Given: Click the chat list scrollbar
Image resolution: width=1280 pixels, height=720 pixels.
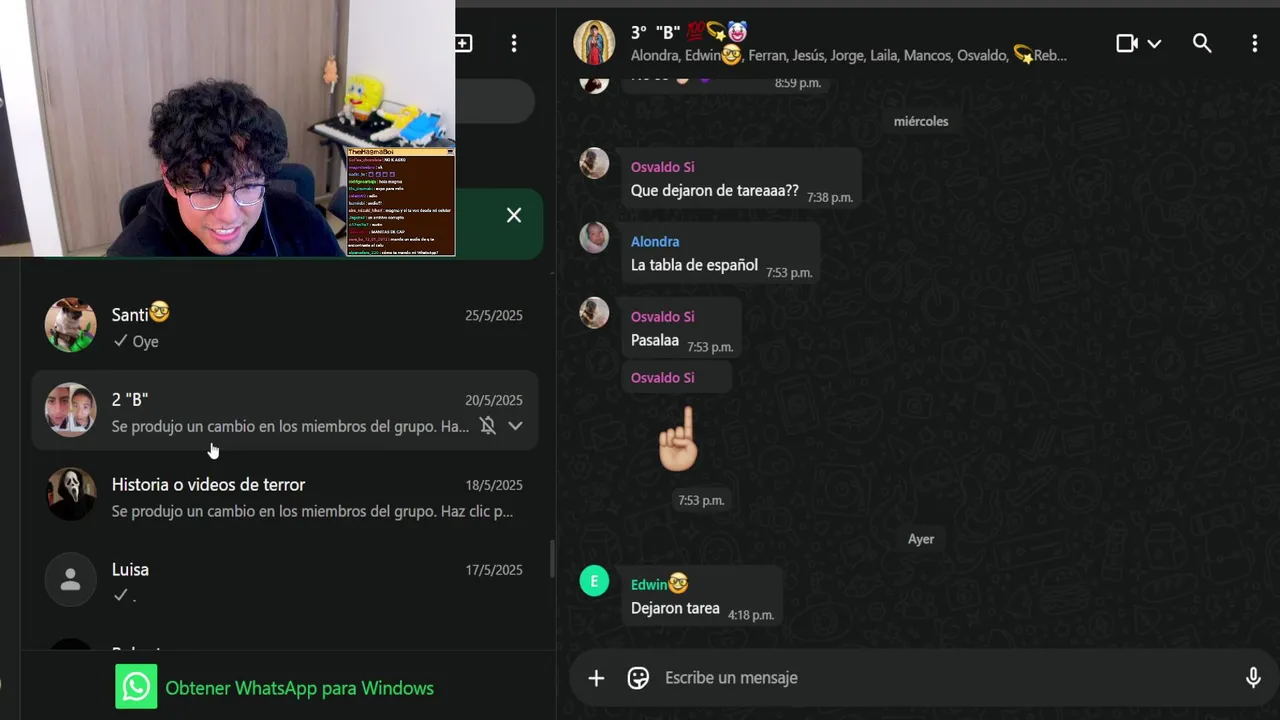Looking at the screenshot, I should pos(551,559).
